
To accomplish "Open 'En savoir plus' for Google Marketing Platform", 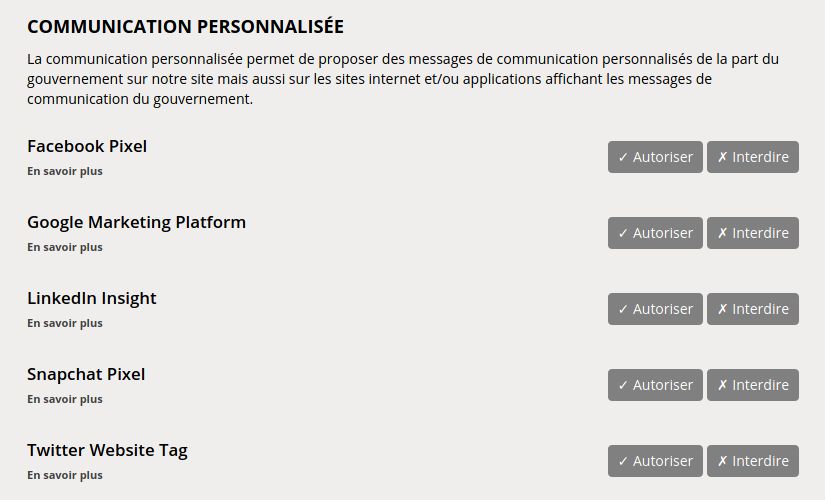I will pyautogui.click(x=65, y=247).
